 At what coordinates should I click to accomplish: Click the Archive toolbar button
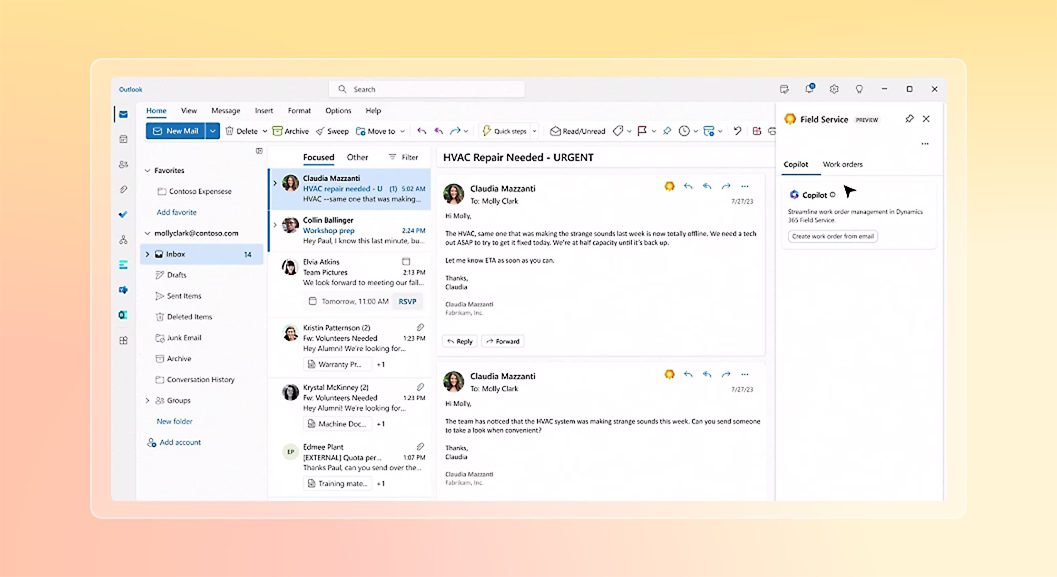click(x=291, y=131)
